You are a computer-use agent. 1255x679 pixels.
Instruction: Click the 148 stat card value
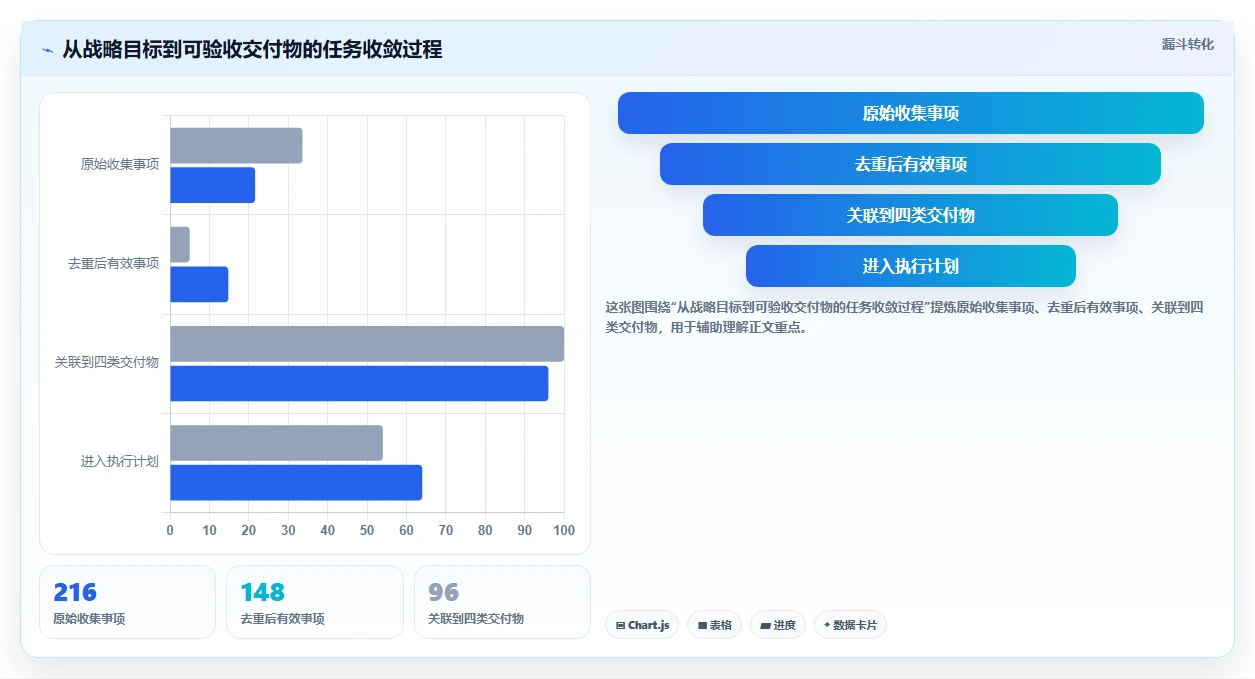[263, 592]
